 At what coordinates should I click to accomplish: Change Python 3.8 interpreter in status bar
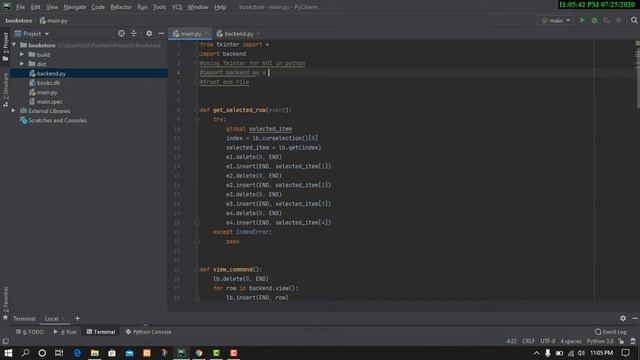tap(600, 341)
